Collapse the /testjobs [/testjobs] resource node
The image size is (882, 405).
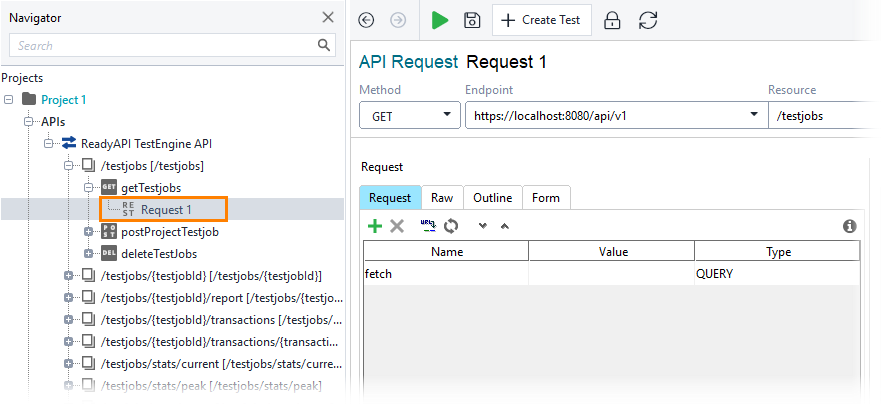[x=69, y=165]
